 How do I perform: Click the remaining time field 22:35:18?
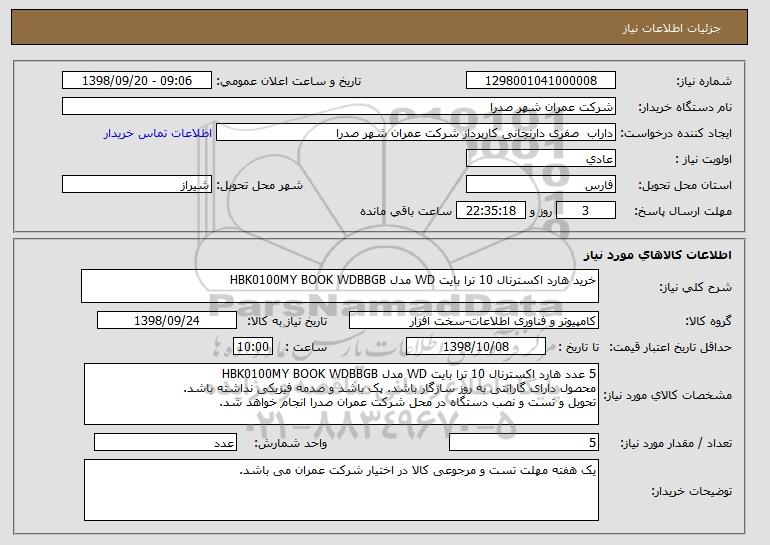[491, 211]
